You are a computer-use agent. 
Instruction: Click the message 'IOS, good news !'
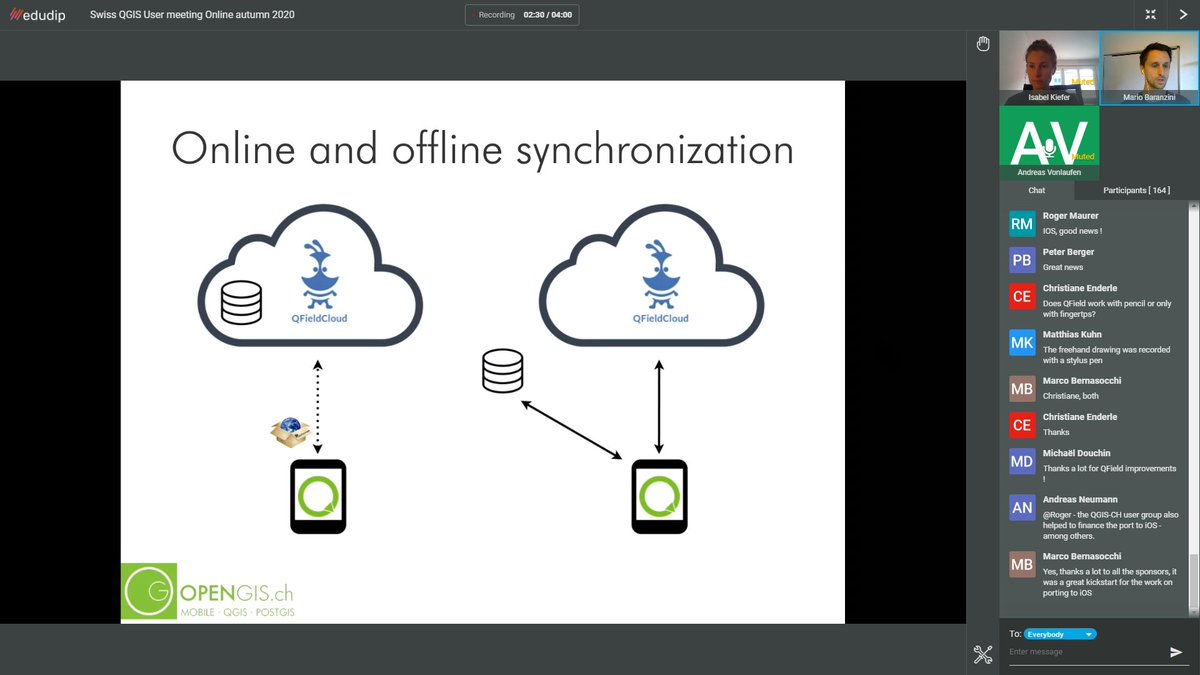point(1072,231)
